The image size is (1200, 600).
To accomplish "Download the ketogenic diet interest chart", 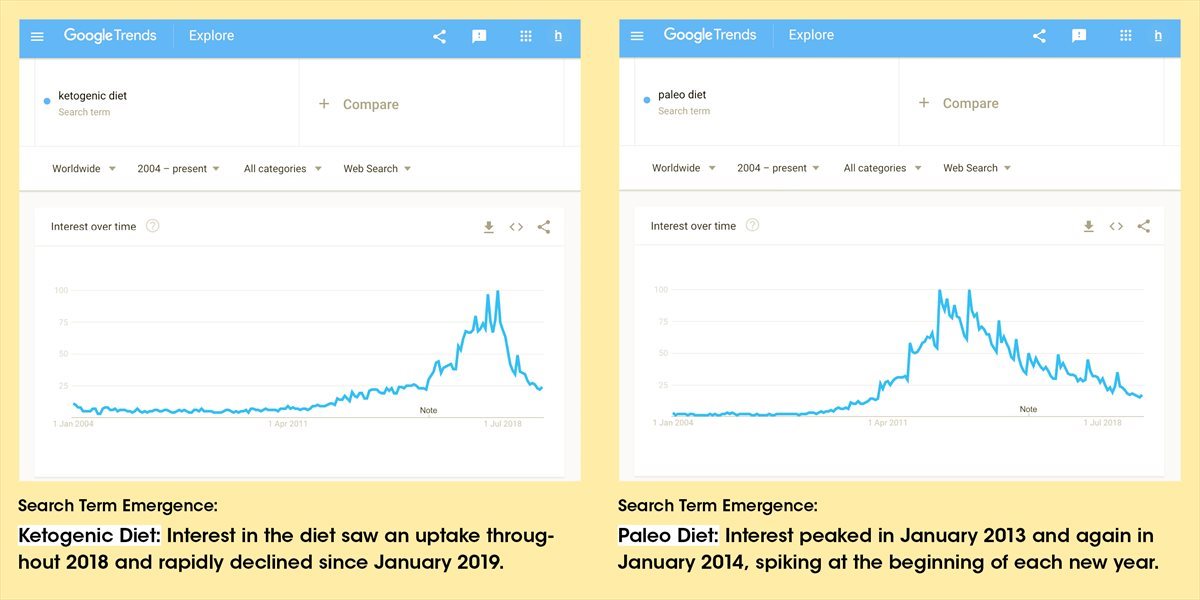I will (489, 227).
